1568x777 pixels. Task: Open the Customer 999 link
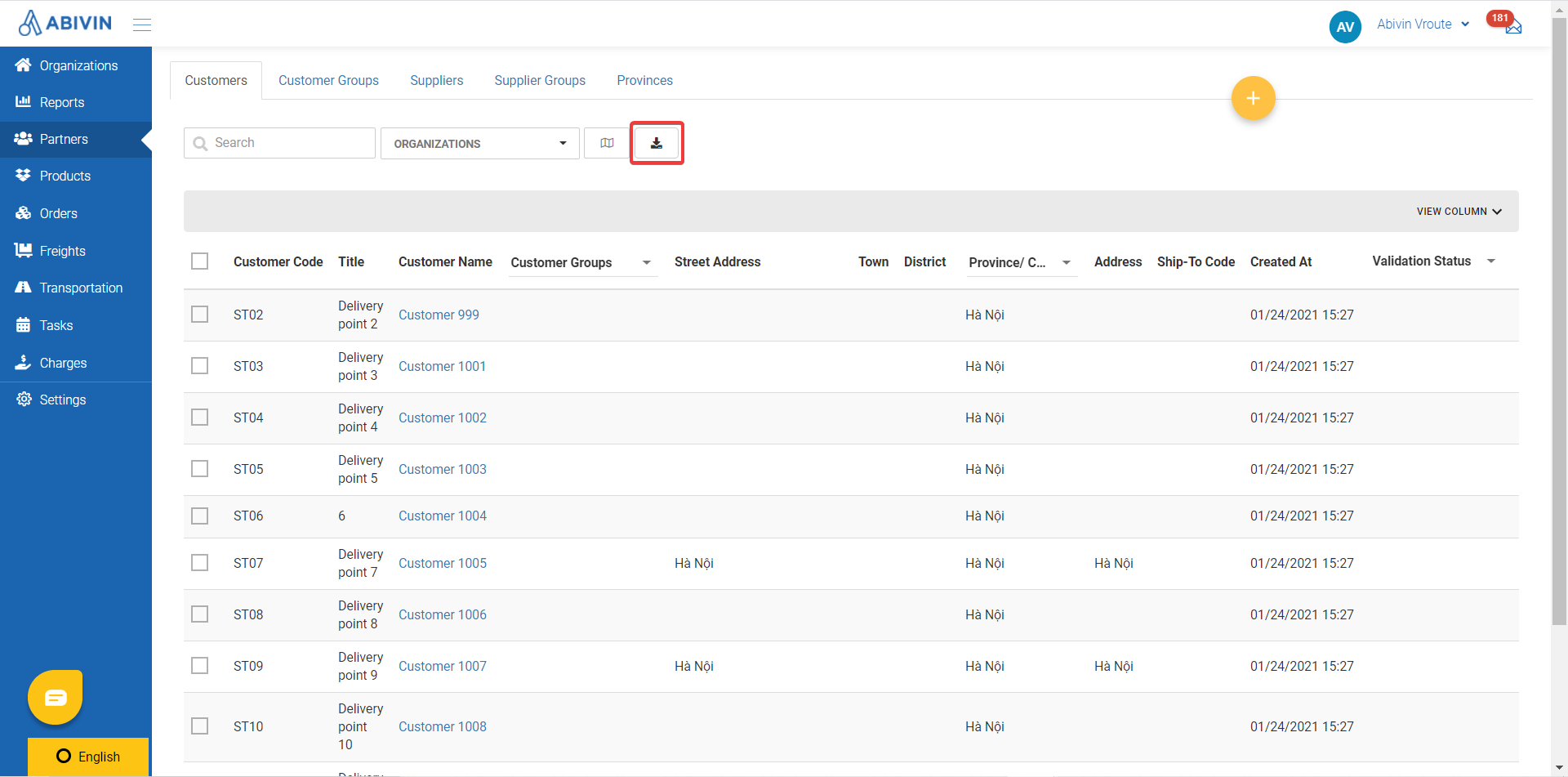point(439,315)
